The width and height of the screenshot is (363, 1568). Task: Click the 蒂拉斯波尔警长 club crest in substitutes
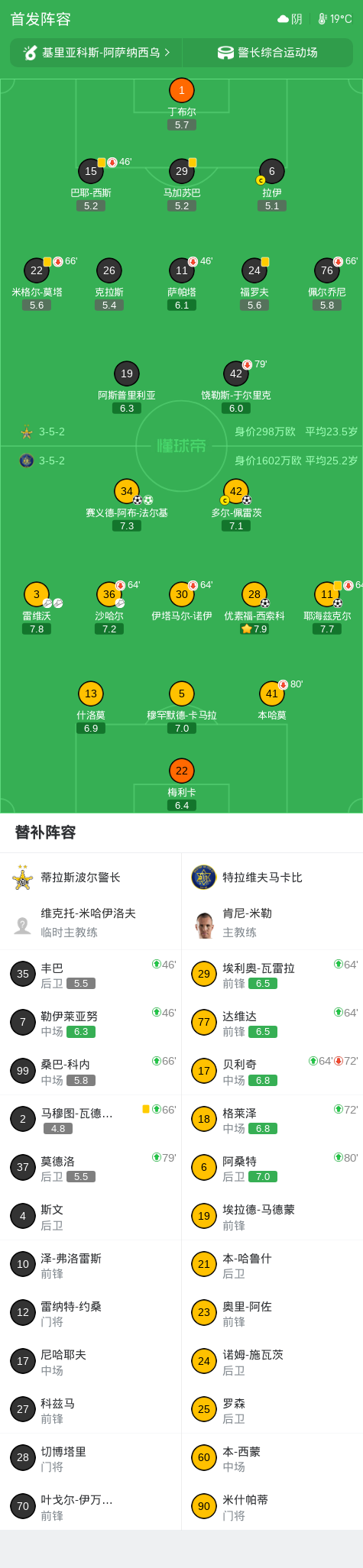23,878
